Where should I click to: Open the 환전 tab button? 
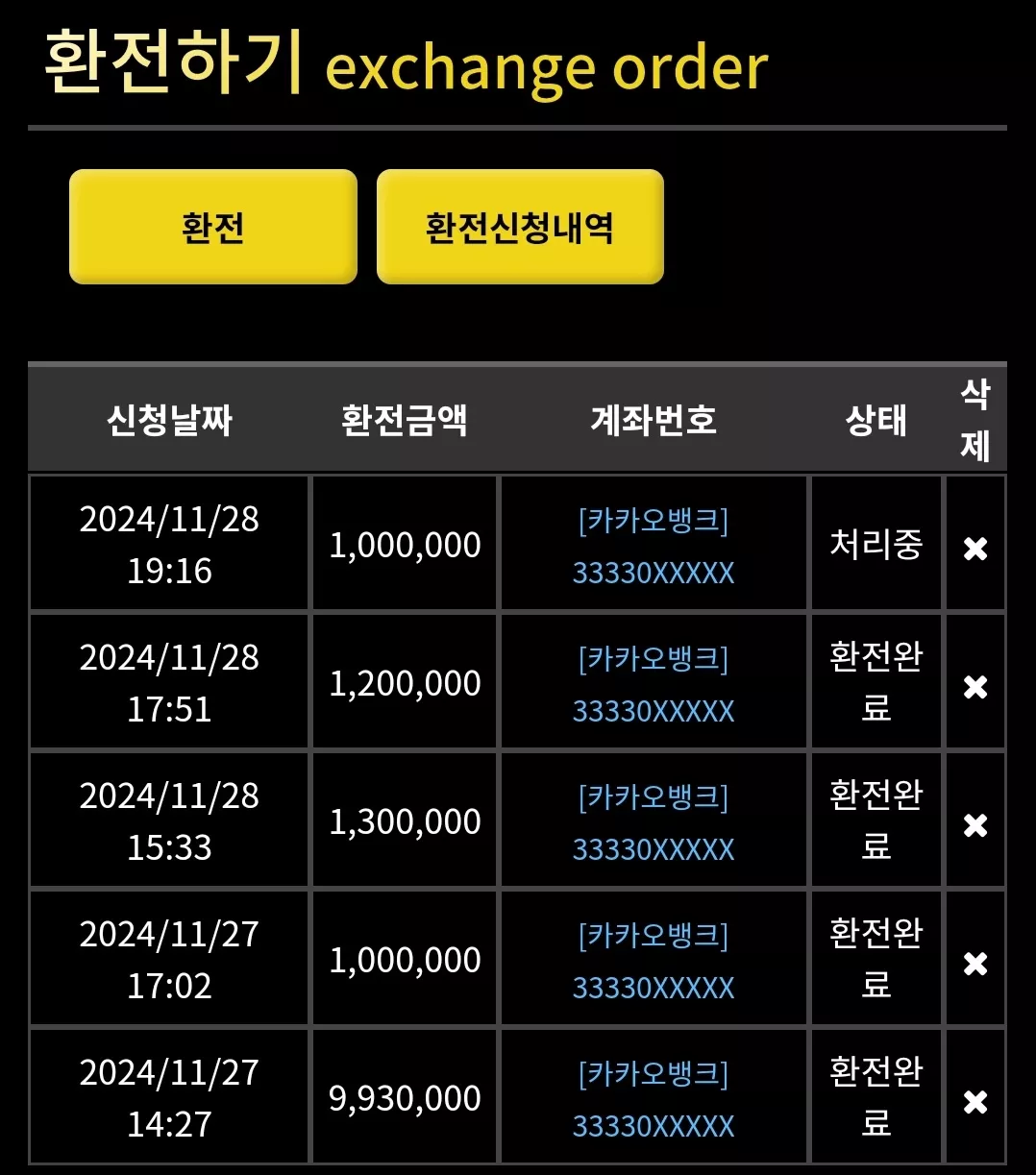click(213, 227)
